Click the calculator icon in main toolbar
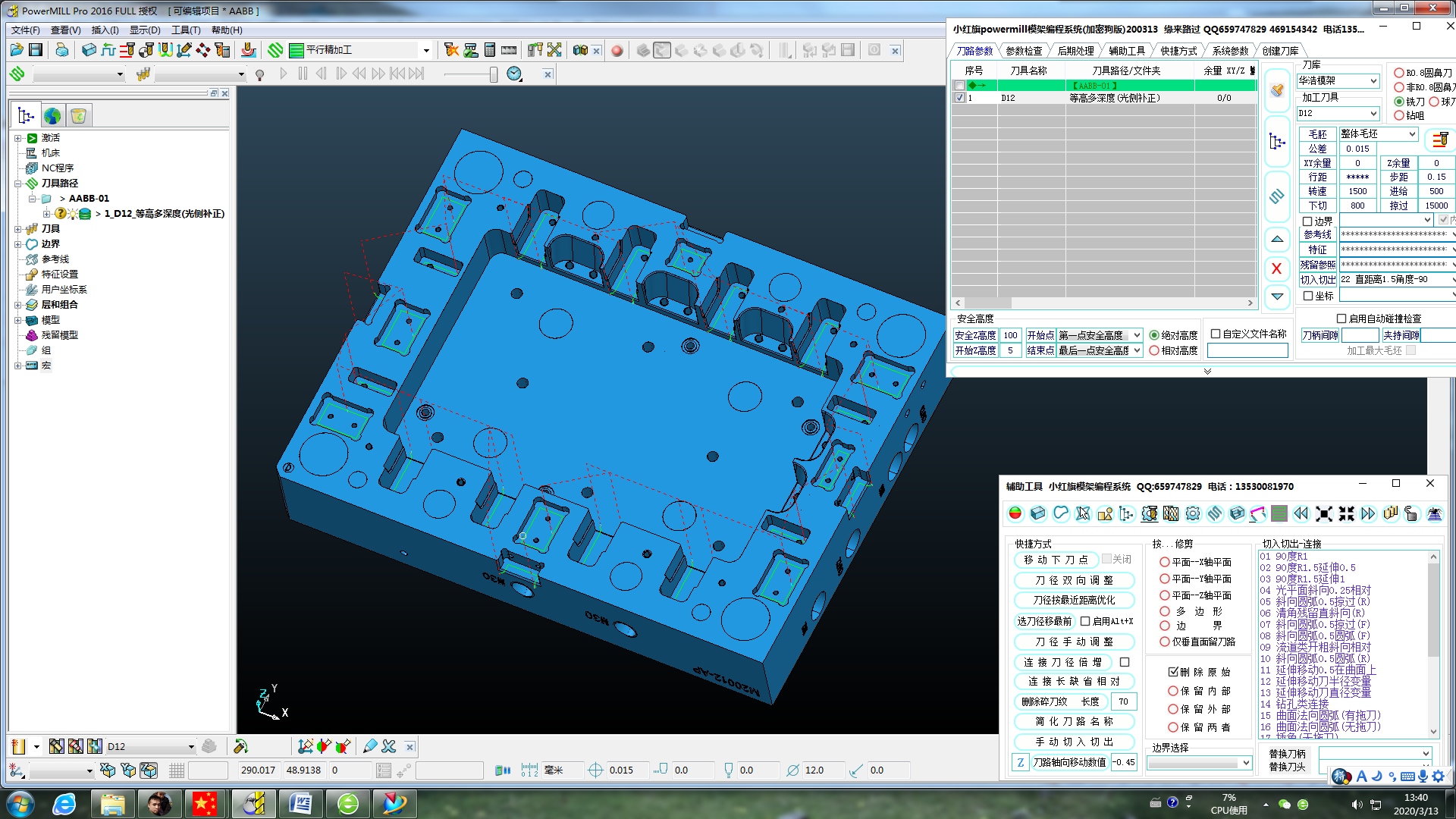Screen dimensions: 1456x819 [490, 50]
